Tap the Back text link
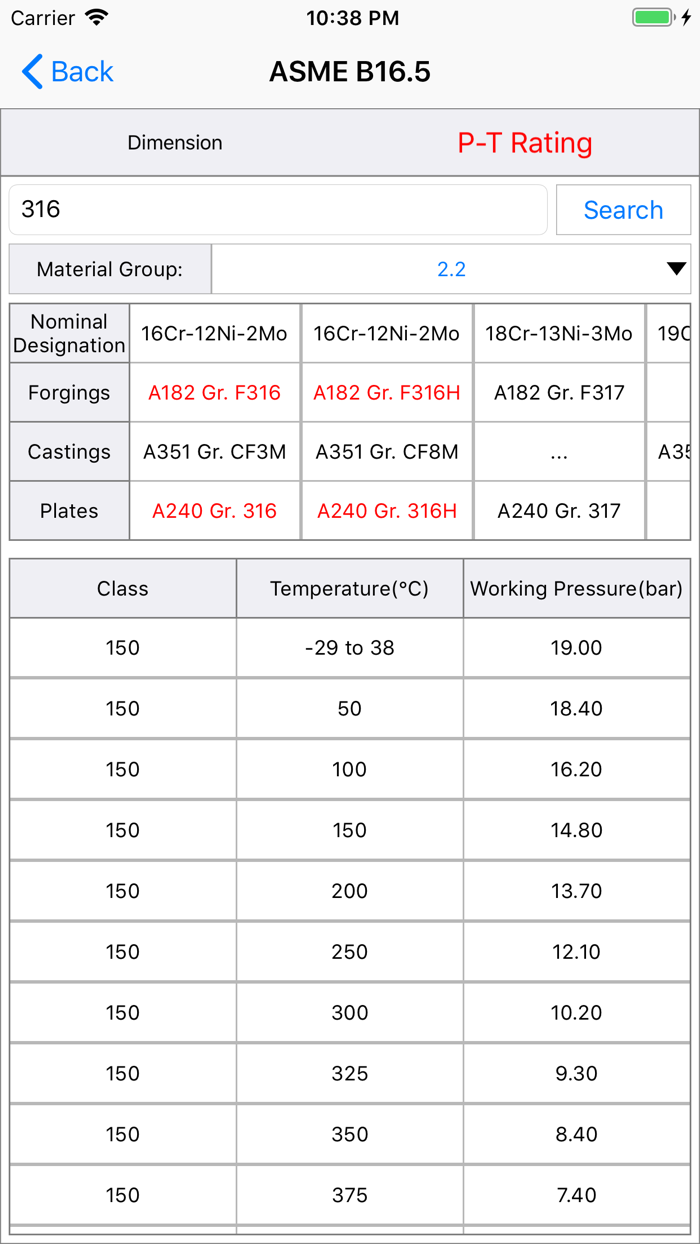Screen dimensions: 700x1244 tap(82, 72)
